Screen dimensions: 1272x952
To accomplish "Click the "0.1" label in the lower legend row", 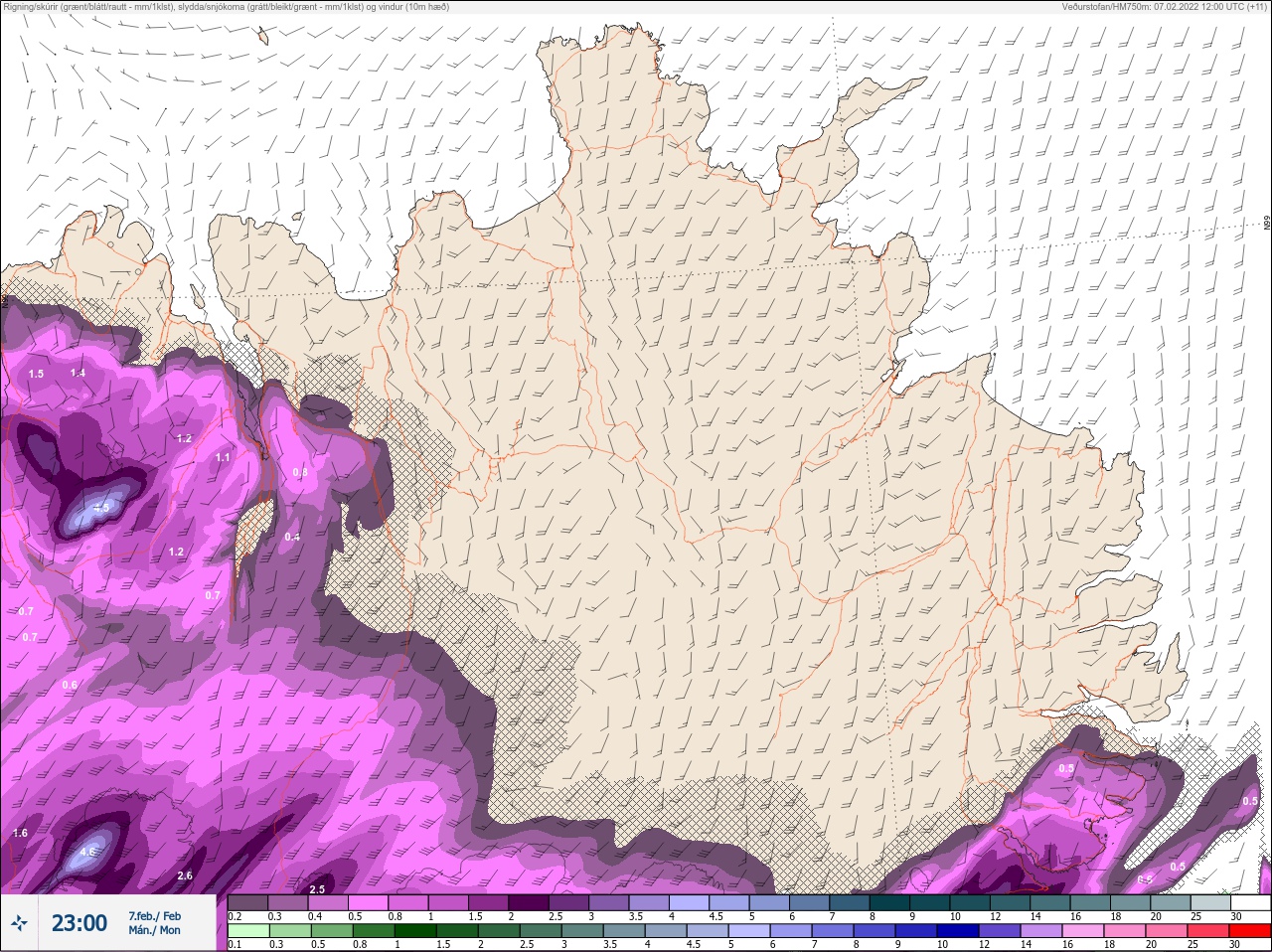I will click(x=235, y=944).
